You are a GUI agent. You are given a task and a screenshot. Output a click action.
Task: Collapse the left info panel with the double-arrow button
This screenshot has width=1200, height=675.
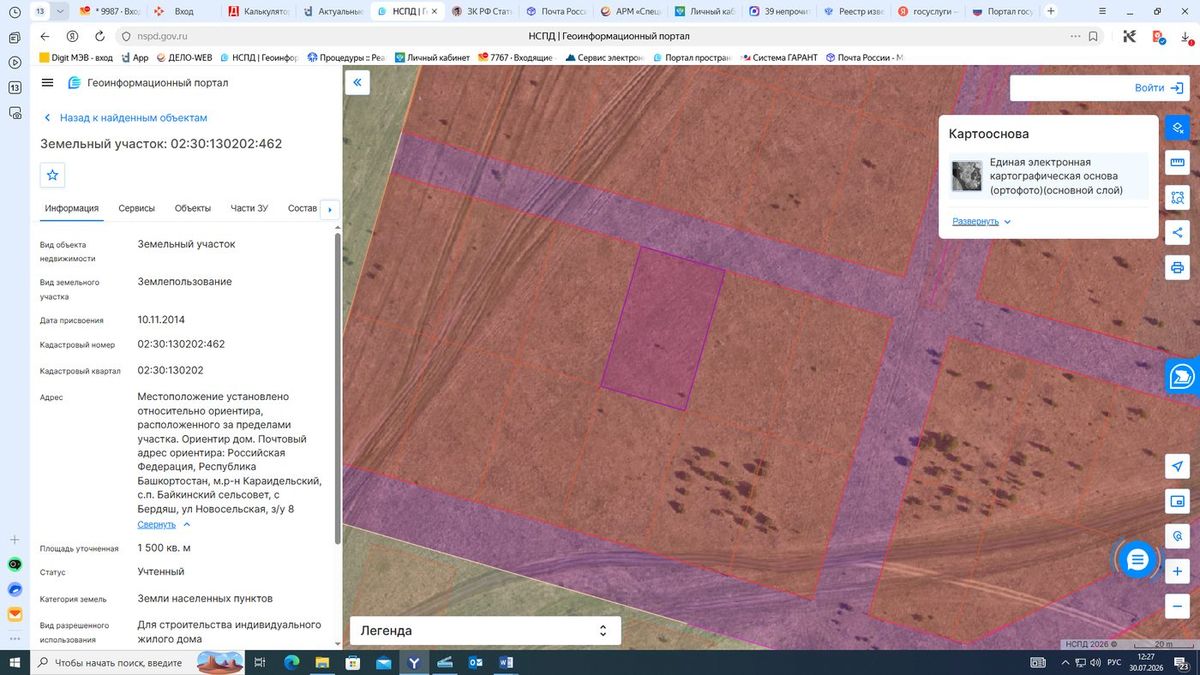[357, 83]
